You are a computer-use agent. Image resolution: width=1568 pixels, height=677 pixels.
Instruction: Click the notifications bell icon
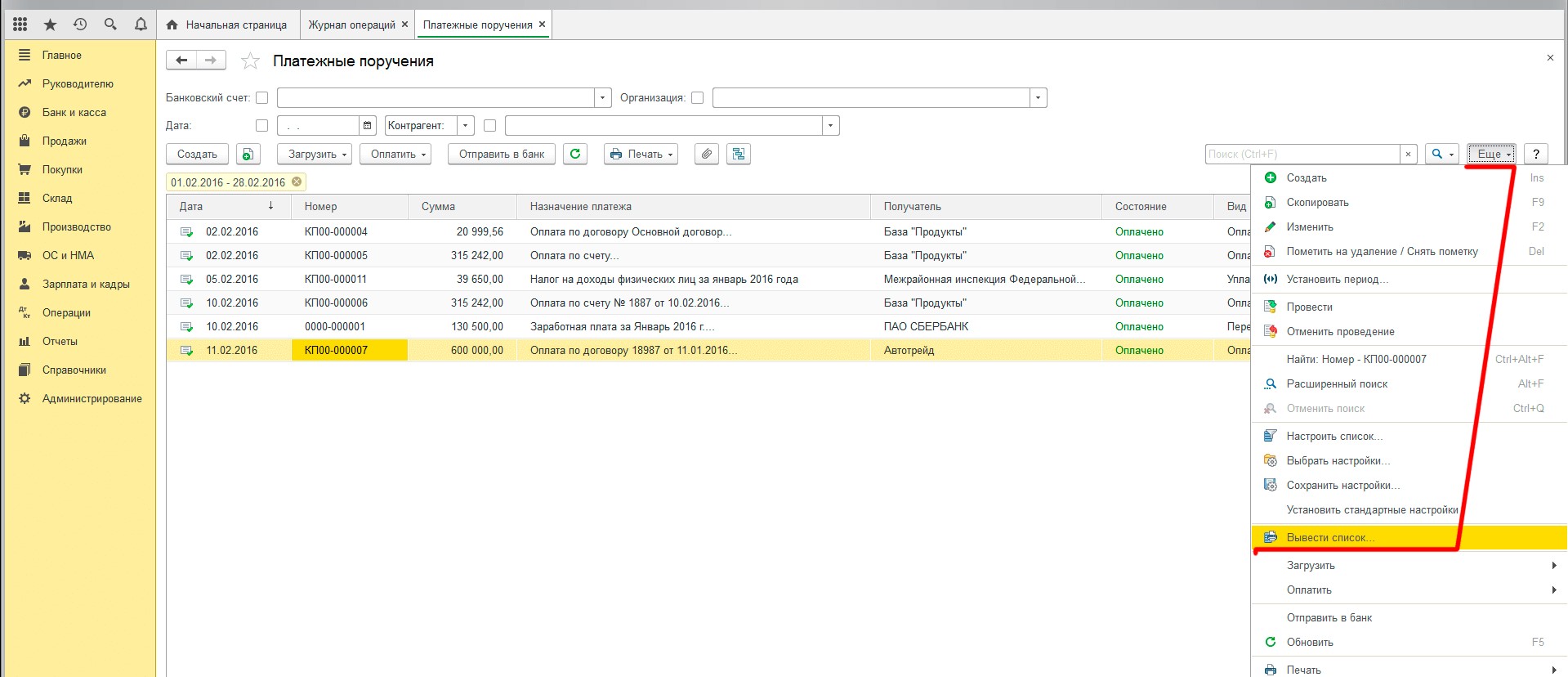(141, 25)
